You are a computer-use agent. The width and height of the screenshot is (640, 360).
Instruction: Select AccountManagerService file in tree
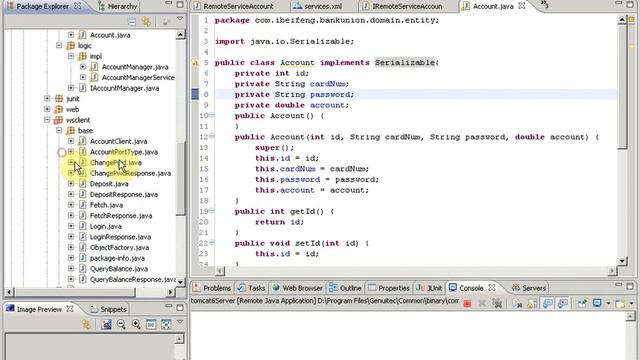tap(138, 78)
